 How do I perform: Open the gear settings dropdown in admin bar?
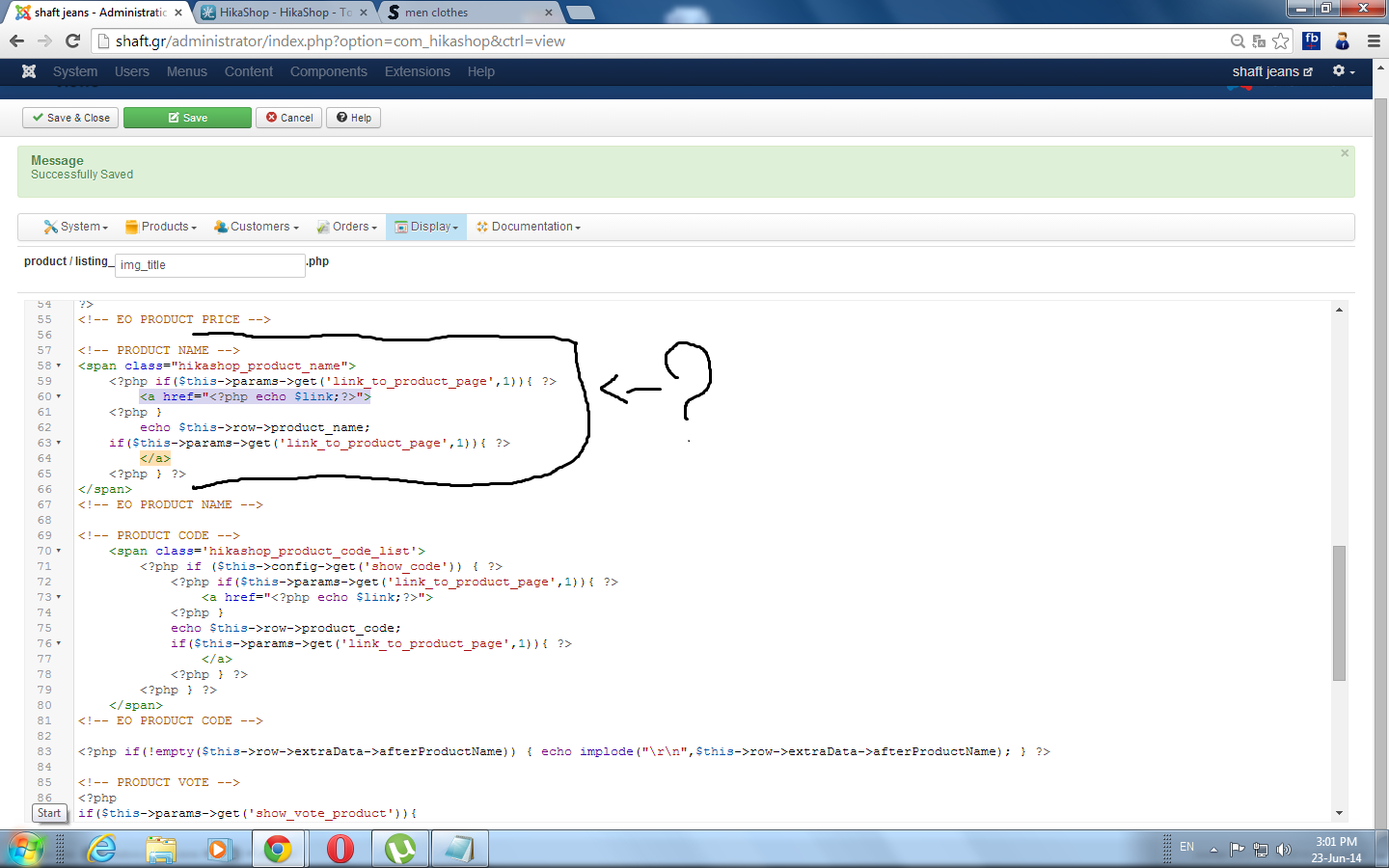[1344, 71]
